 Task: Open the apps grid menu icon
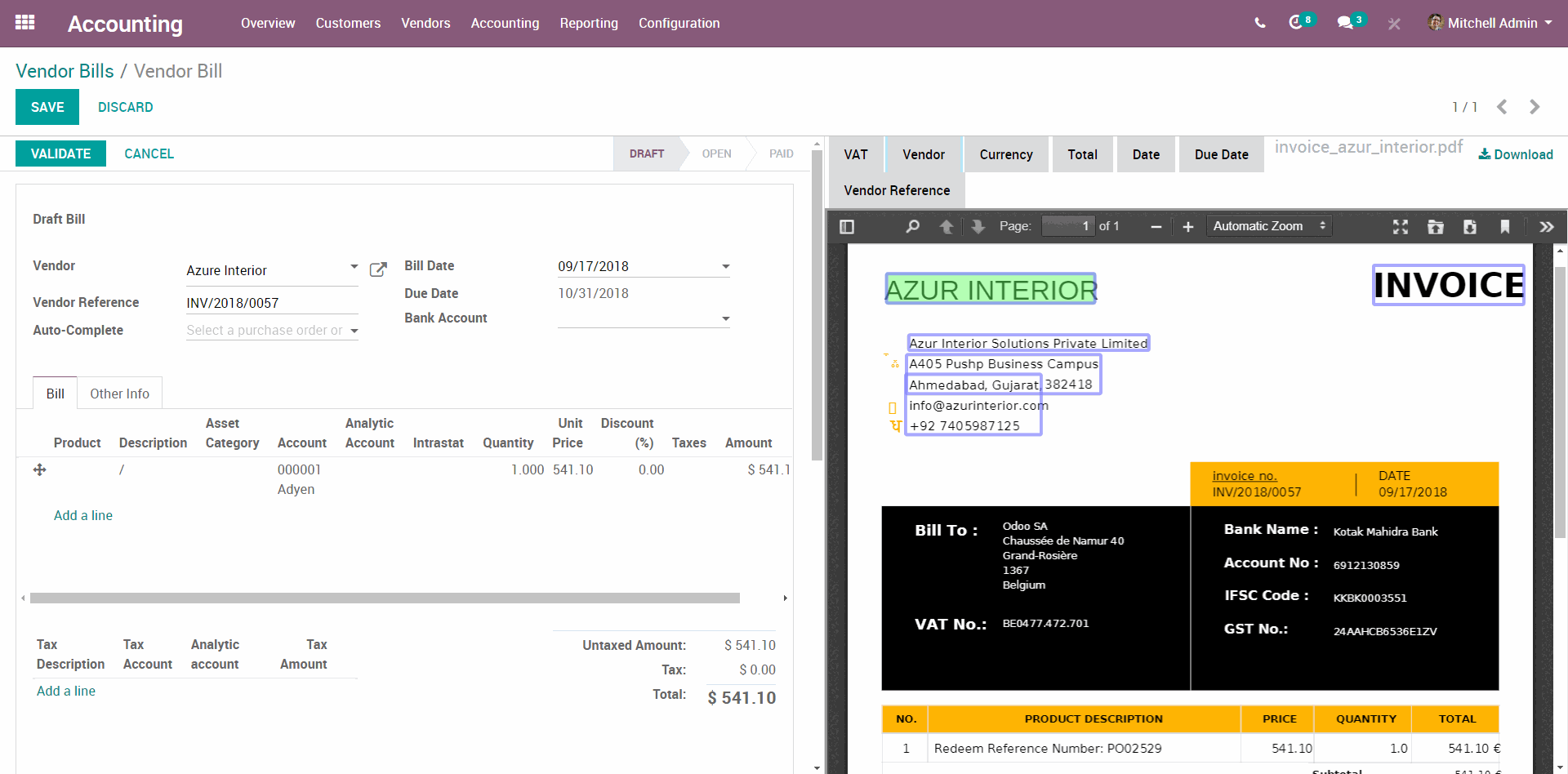click(x=25, y=23)
